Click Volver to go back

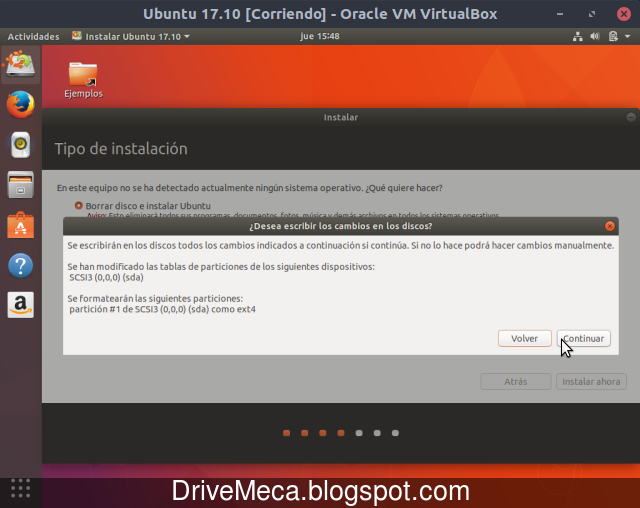(524, 338)
